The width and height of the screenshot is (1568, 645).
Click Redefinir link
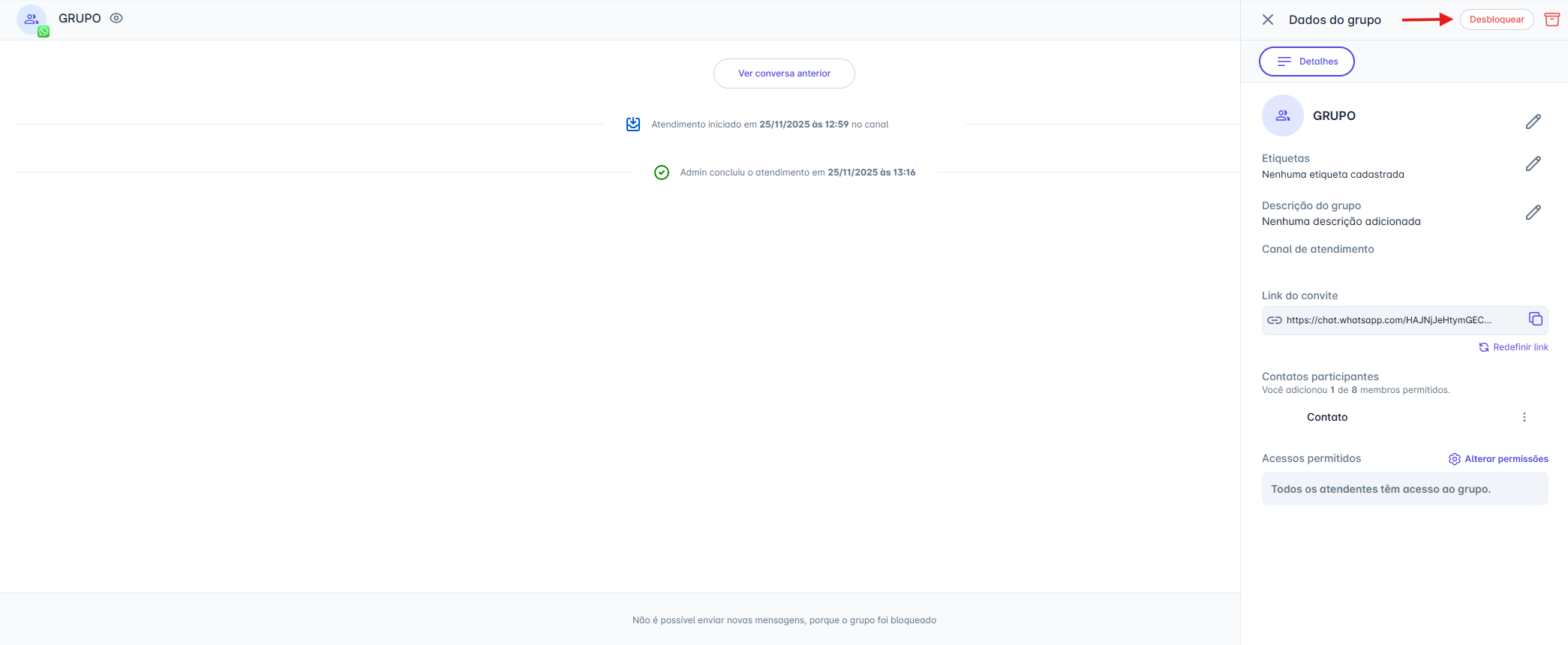1513,347
